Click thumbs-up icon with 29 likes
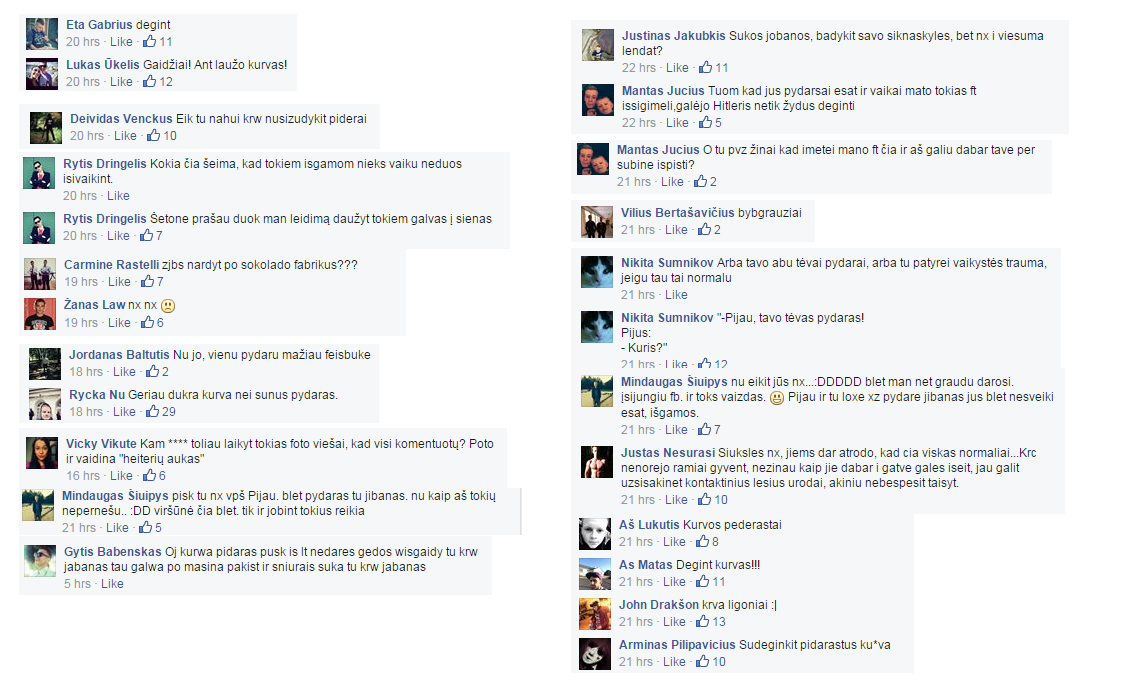The width and height of the screenshot is (1141, 681). coord(152,411)
